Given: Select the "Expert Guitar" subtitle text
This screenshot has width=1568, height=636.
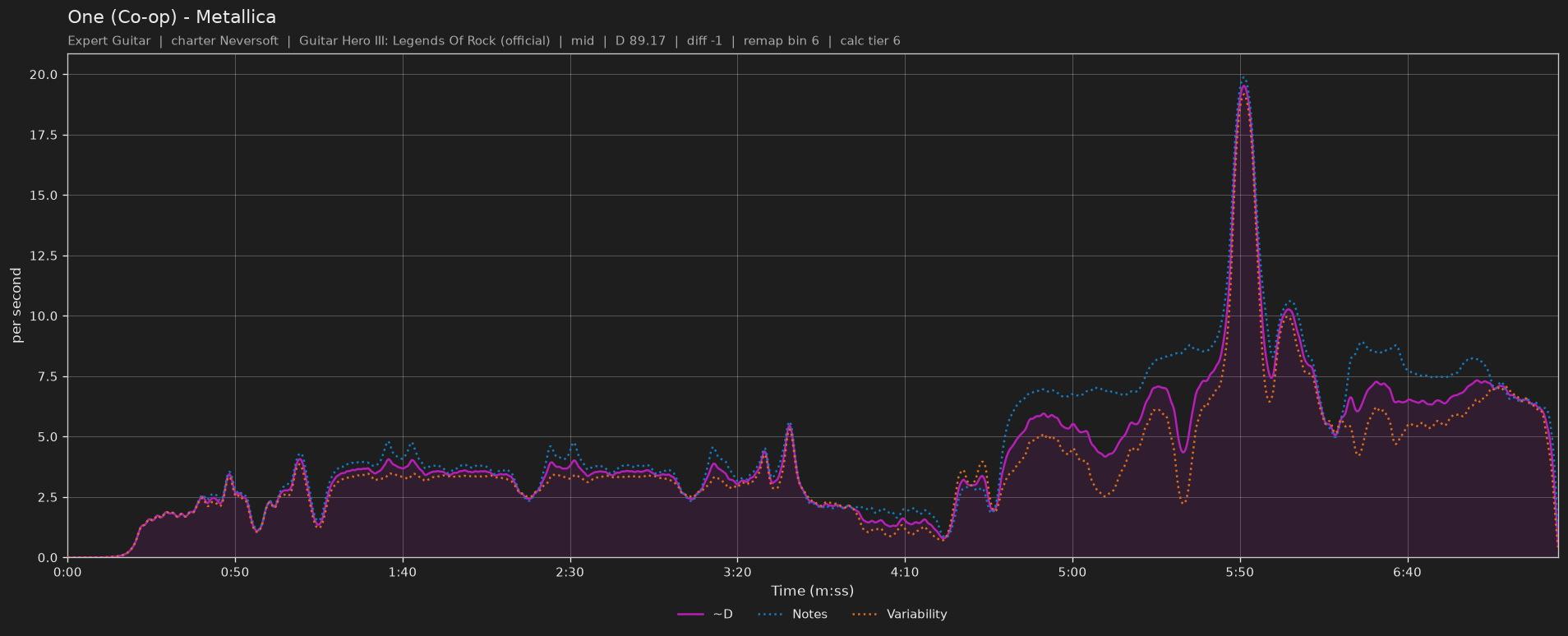Looking at the screenshot, I should tap(109, 41).
